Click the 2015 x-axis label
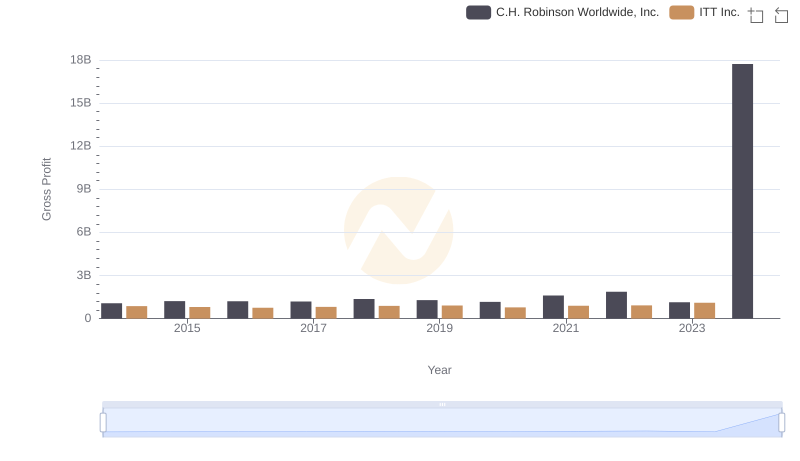This screenshot has height=461, width=800. pyautogui.click(x=187, y=328)
